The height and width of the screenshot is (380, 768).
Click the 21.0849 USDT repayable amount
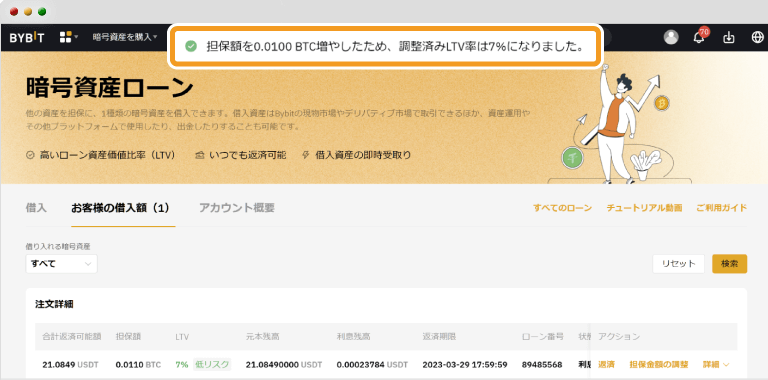point(70,364)
